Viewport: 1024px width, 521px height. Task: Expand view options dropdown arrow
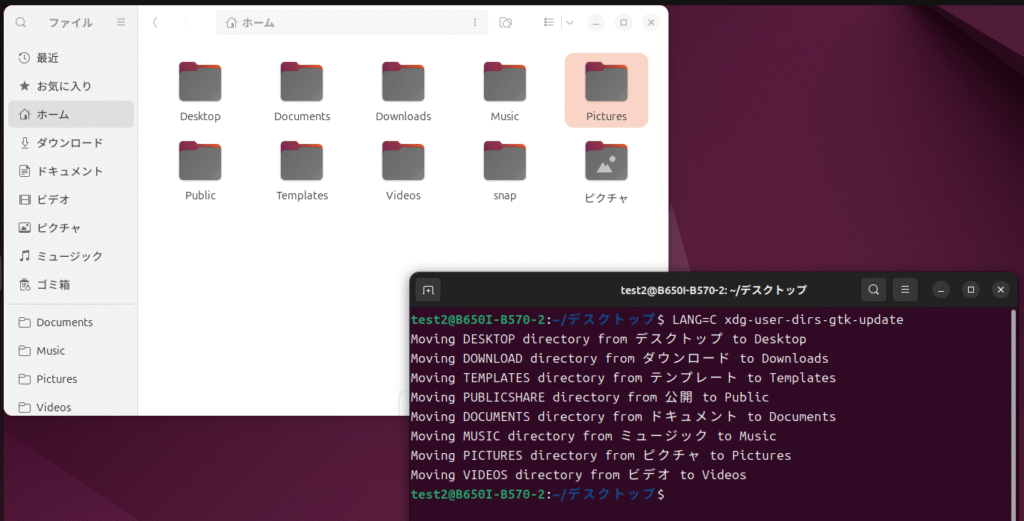coord(569,22)
